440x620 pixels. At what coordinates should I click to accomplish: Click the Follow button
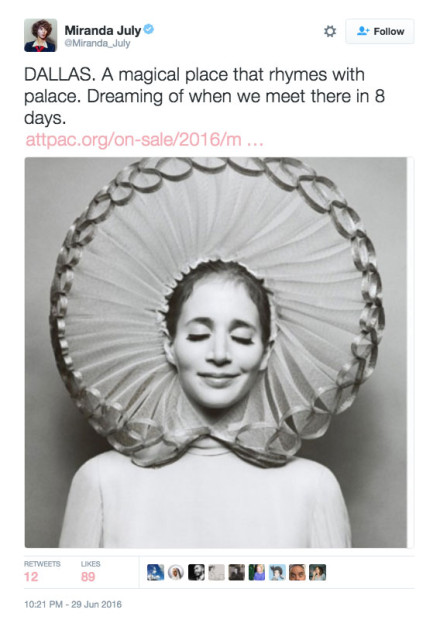click(380, 31)
